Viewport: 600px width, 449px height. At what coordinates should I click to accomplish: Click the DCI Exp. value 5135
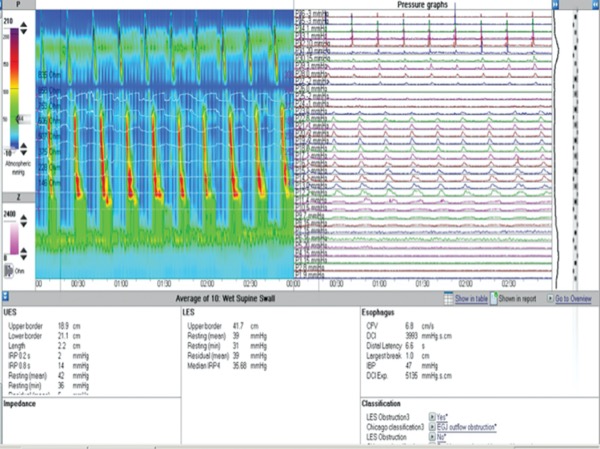click(411, 376)
